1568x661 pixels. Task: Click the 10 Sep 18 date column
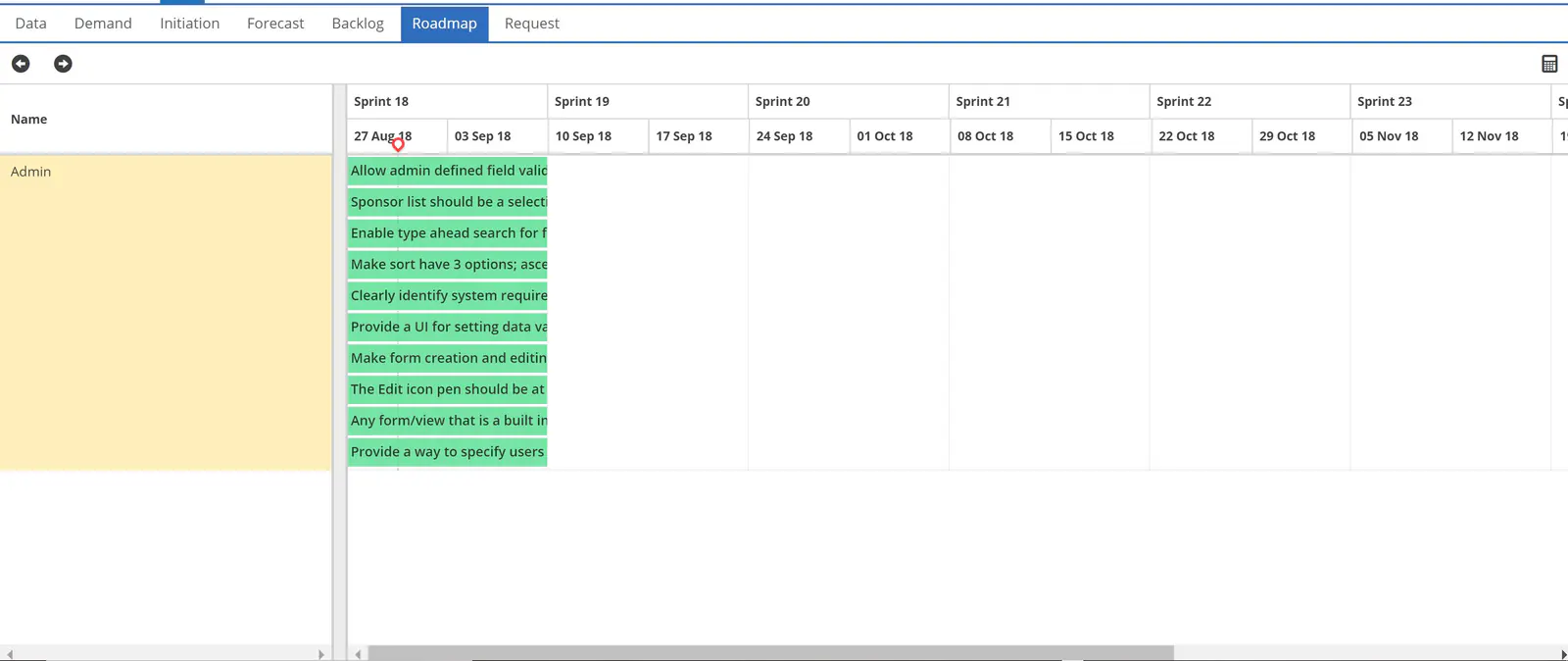[598, 136]
